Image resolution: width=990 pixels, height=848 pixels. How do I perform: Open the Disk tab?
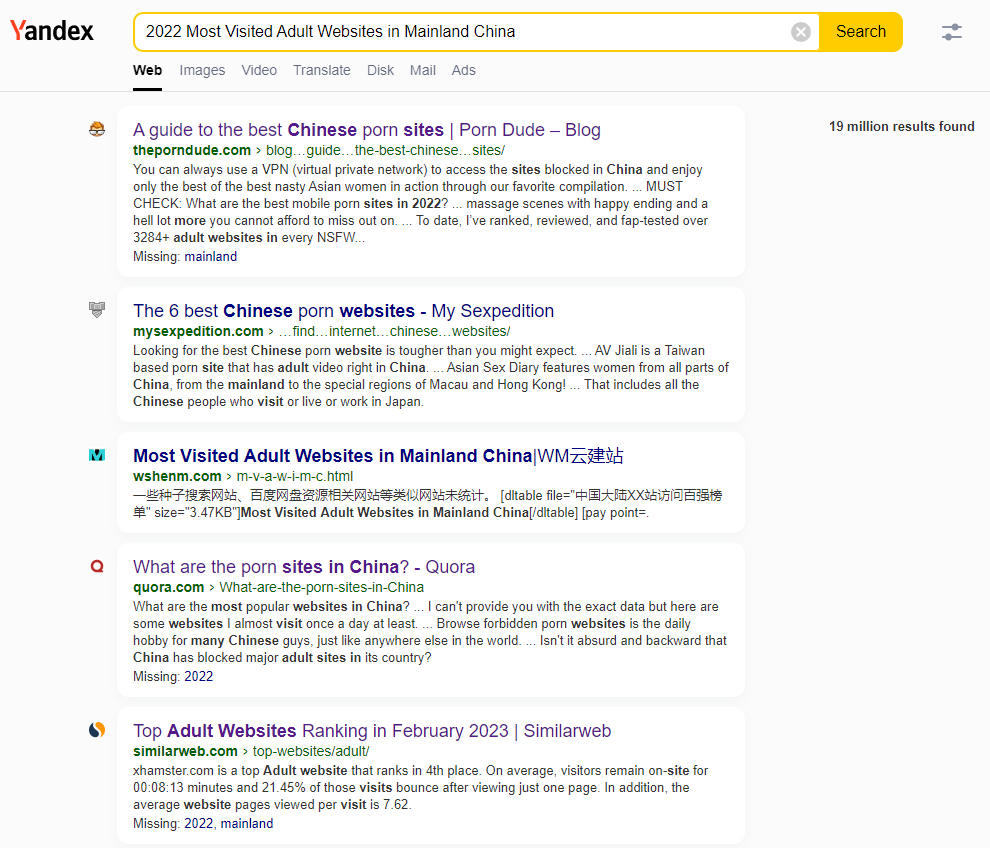[380, 70]
